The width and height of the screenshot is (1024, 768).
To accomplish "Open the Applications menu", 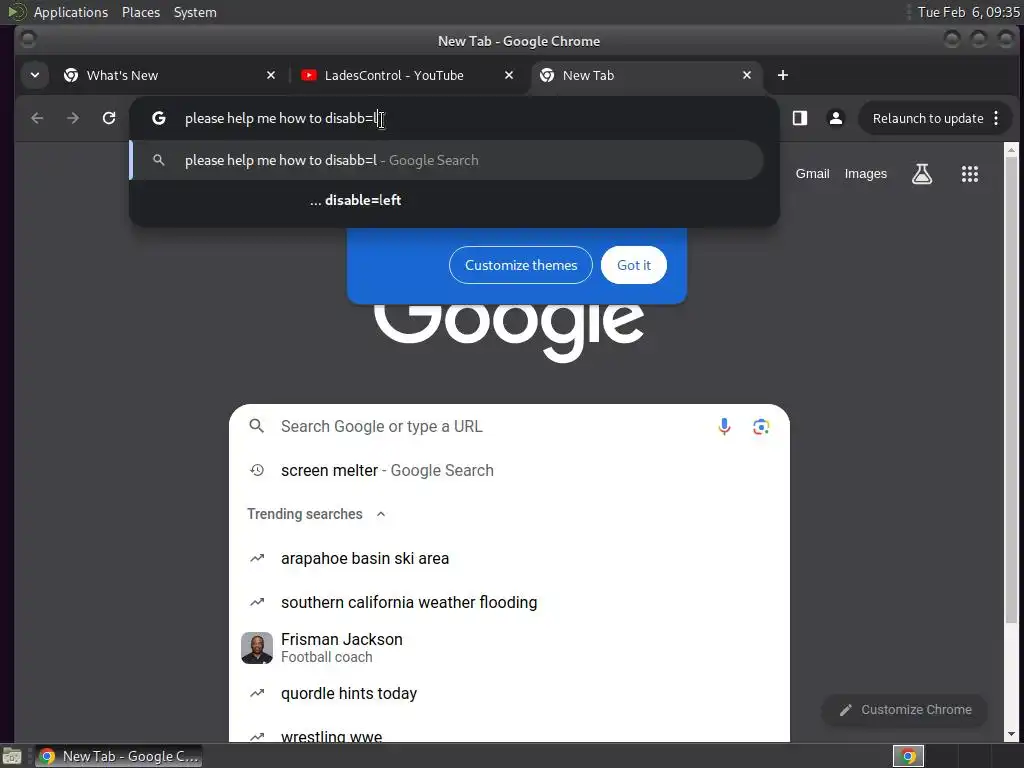I will click(71, 12).
